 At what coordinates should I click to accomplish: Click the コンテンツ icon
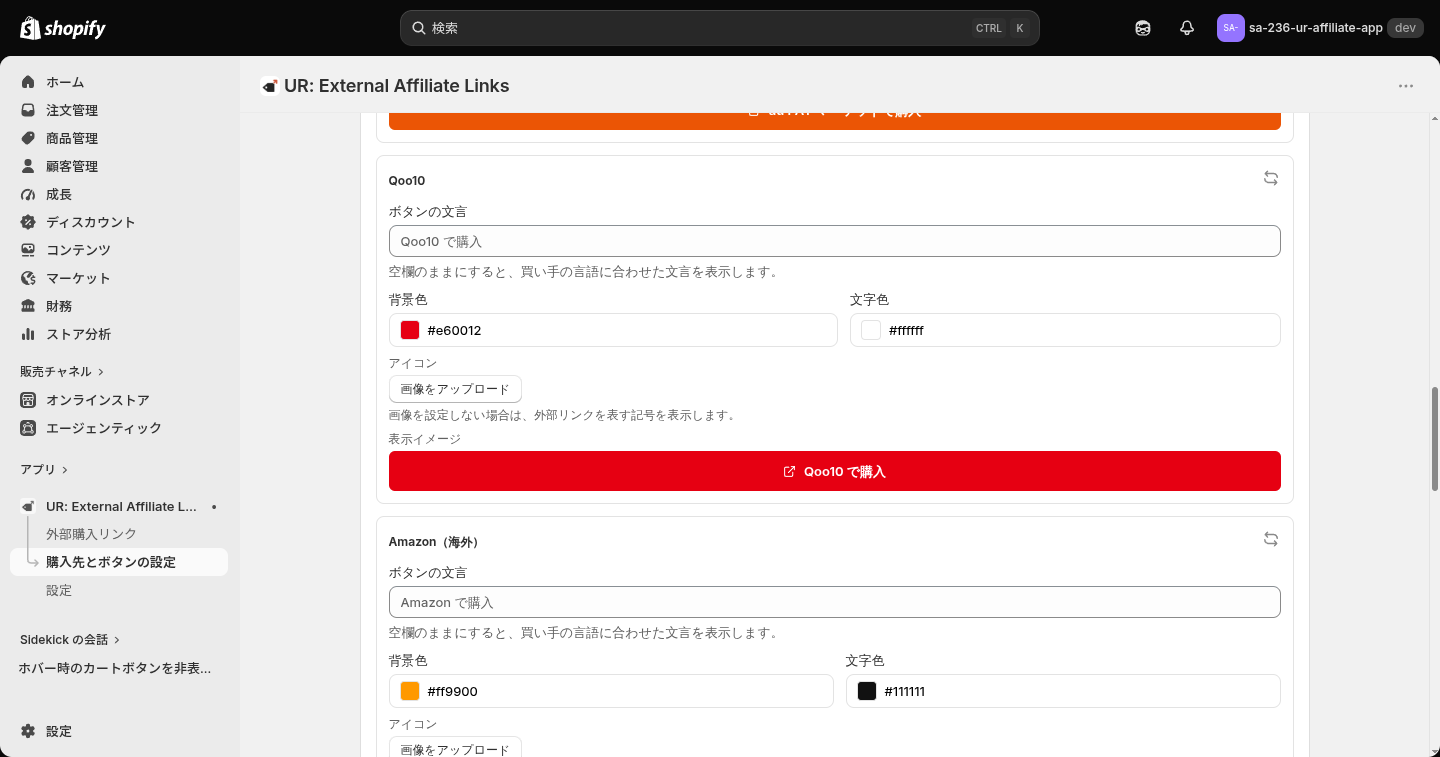pos(28,250)
